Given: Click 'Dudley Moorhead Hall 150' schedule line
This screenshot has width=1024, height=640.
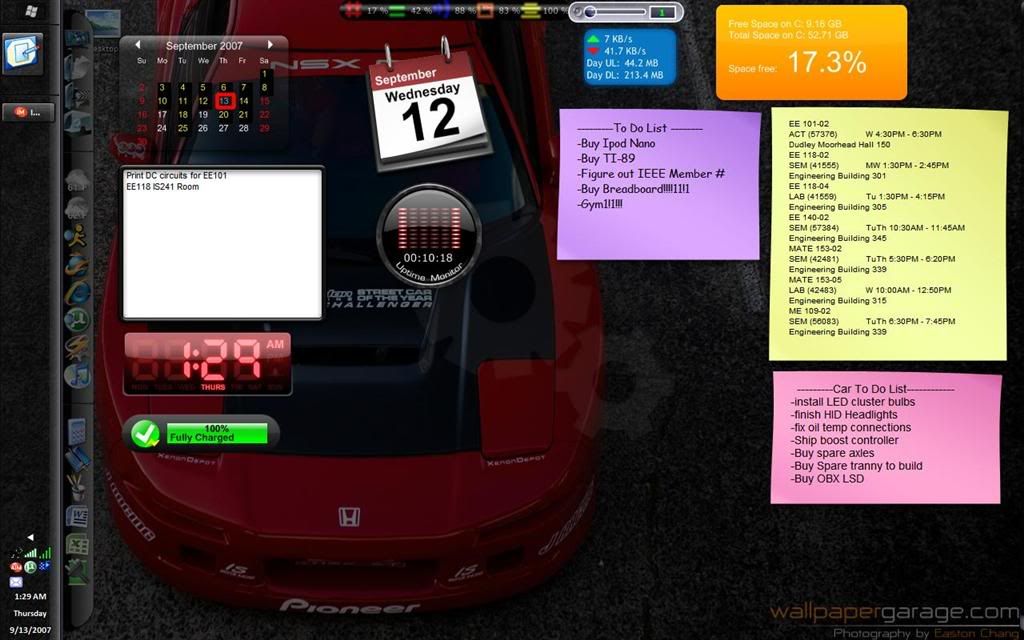Looking at the screenshot, I should (x=839, y=144).
